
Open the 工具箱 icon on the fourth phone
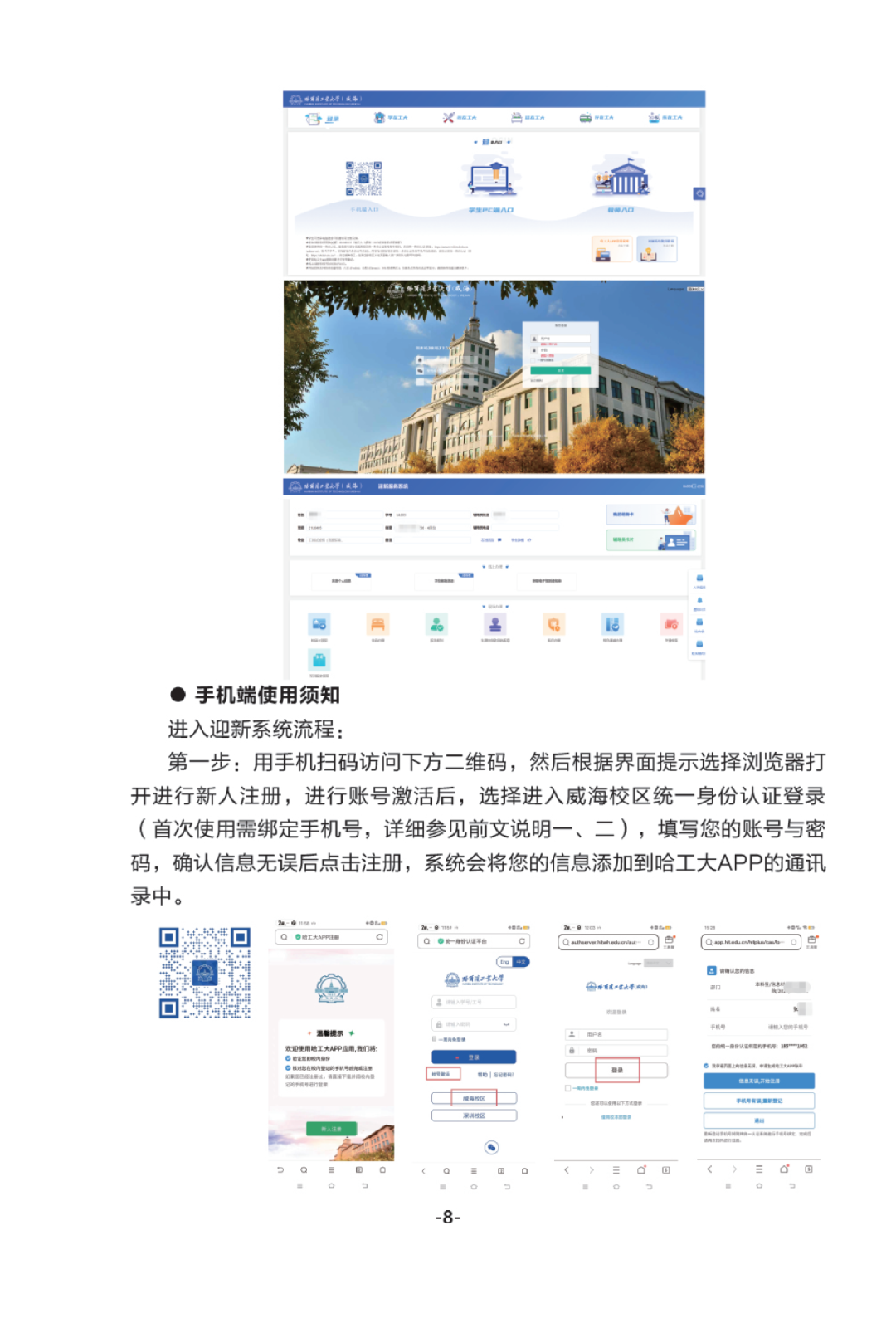811,941
